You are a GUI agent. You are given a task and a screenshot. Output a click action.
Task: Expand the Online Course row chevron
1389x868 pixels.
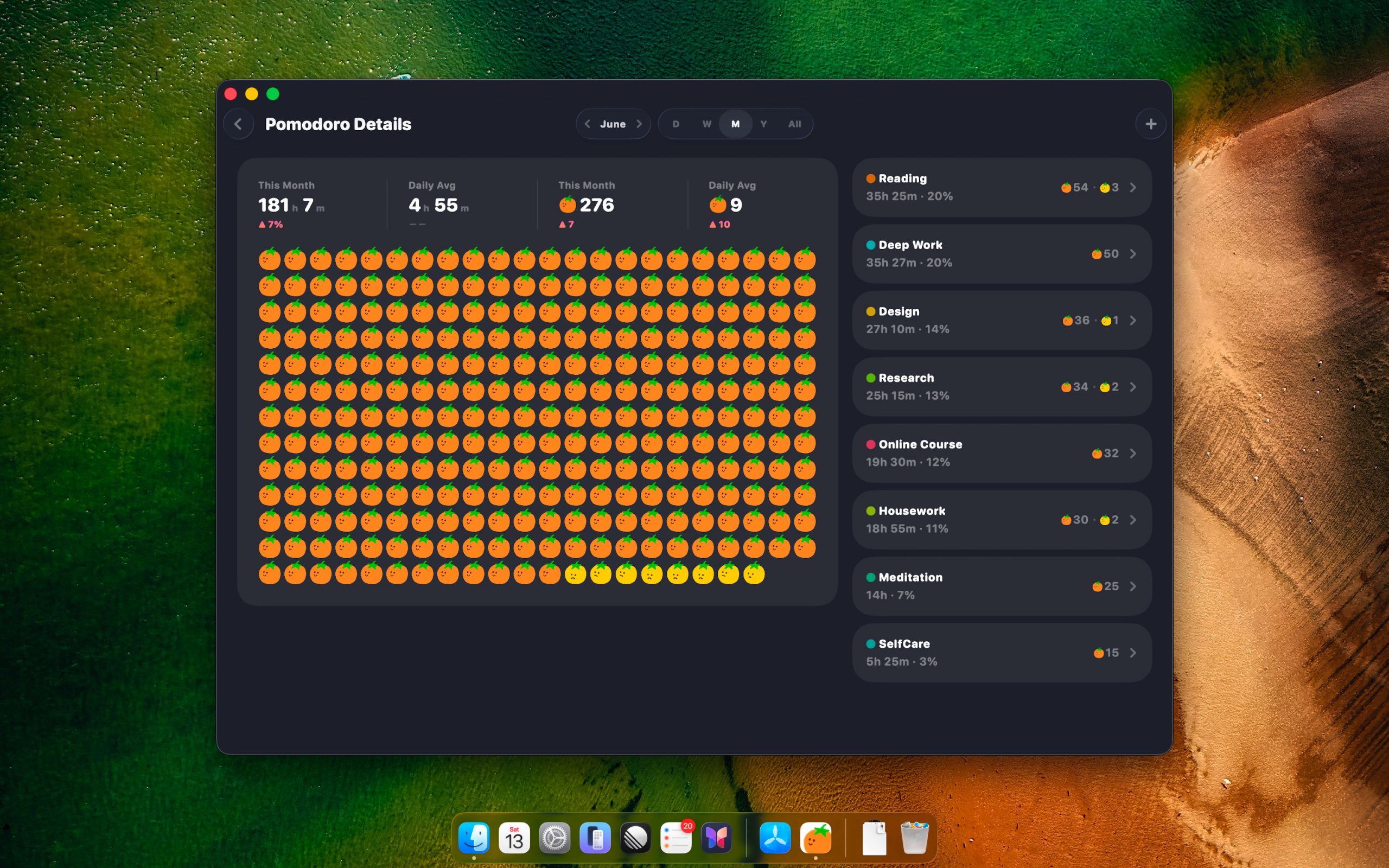tap(1133, 454)
